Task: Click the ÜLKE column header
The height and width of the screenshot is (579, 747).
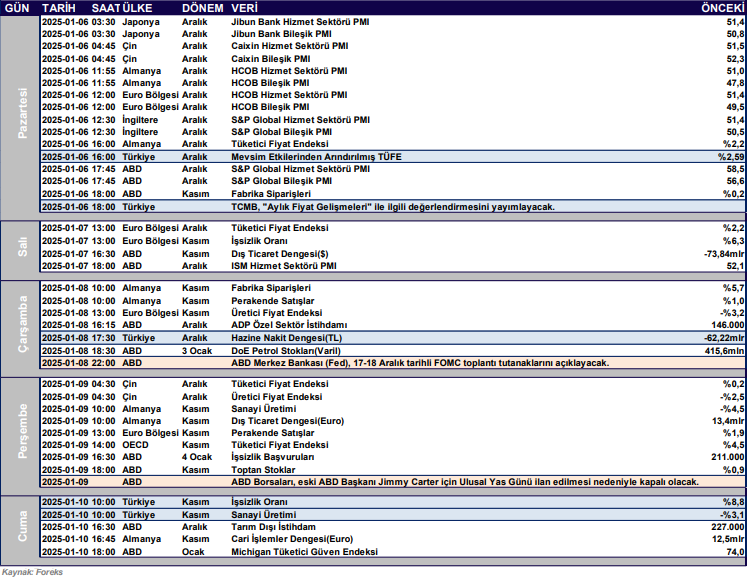Action: tap(137, 8)
